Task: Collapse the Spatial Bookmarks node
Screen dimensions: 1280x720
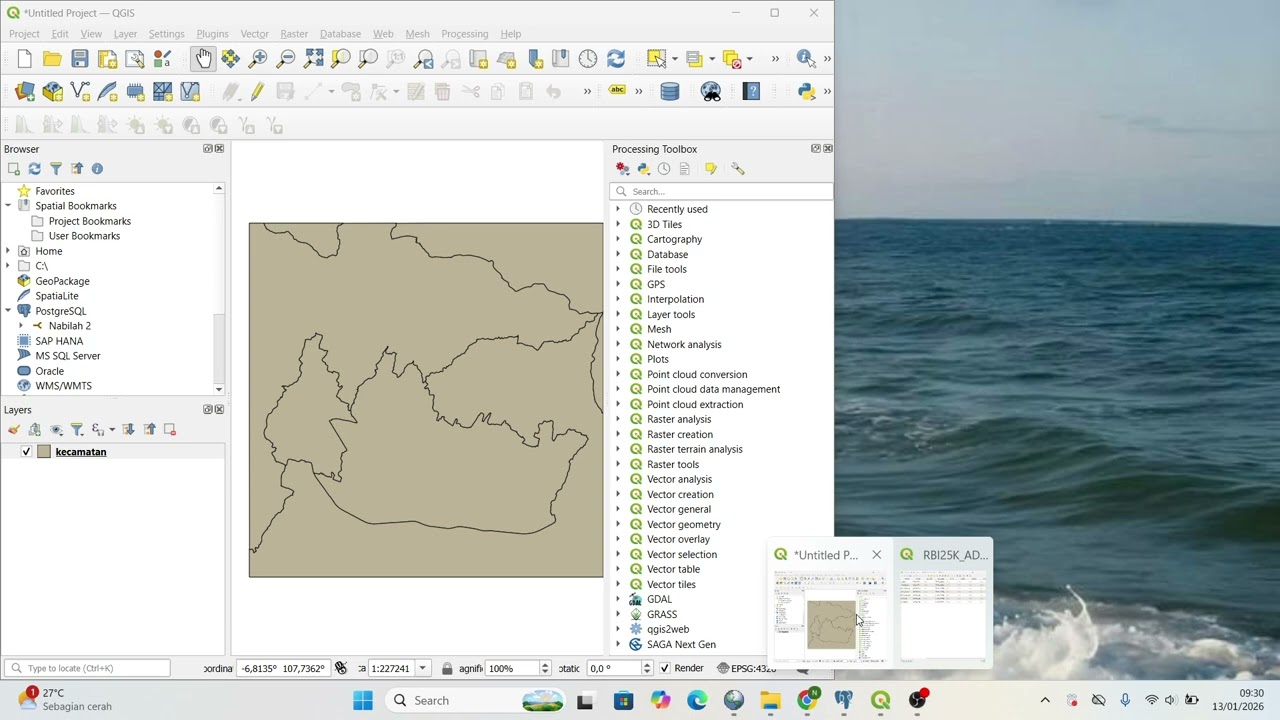Action: click(8, 206)
